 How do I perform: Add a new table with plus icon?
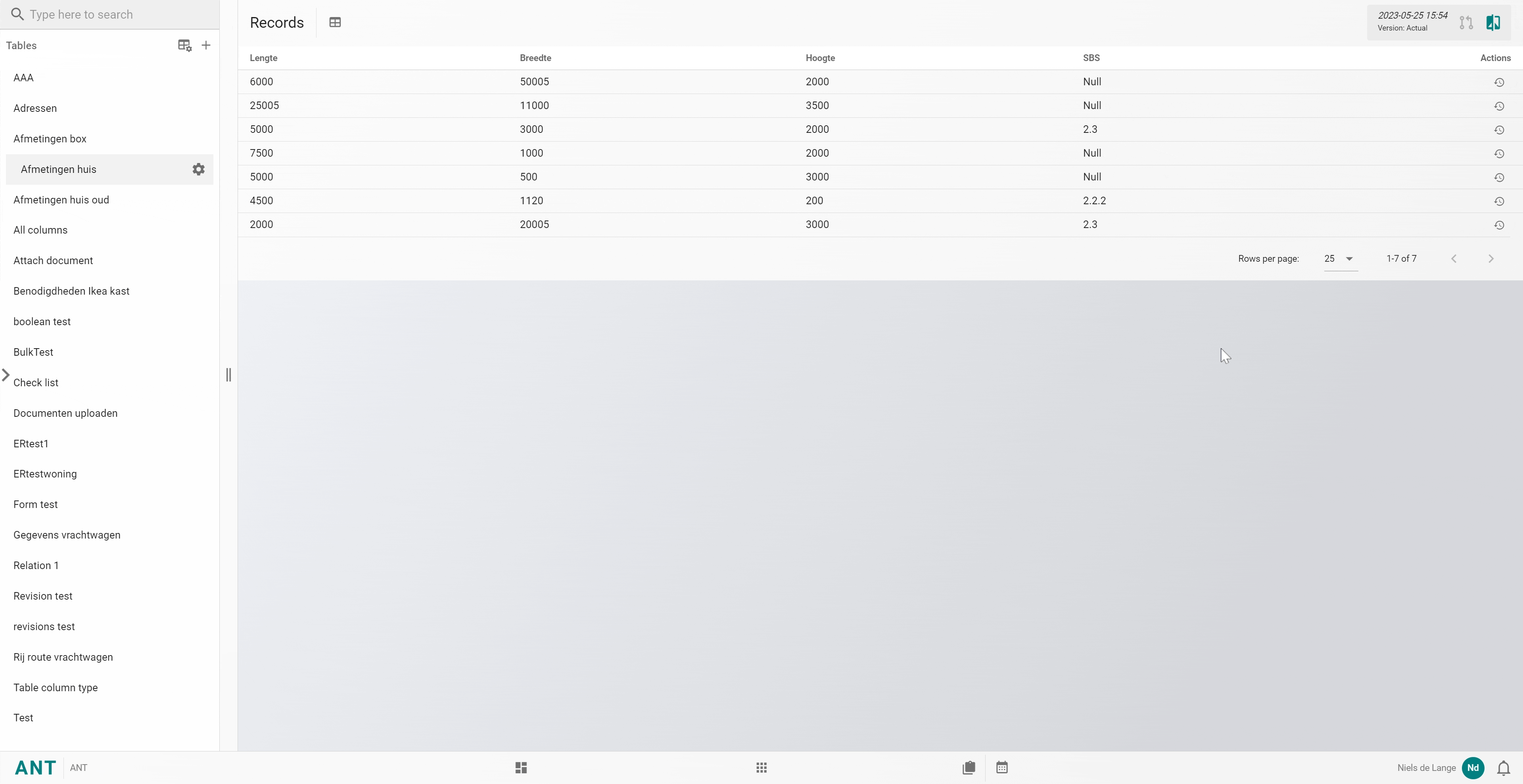tap(206, 46)
